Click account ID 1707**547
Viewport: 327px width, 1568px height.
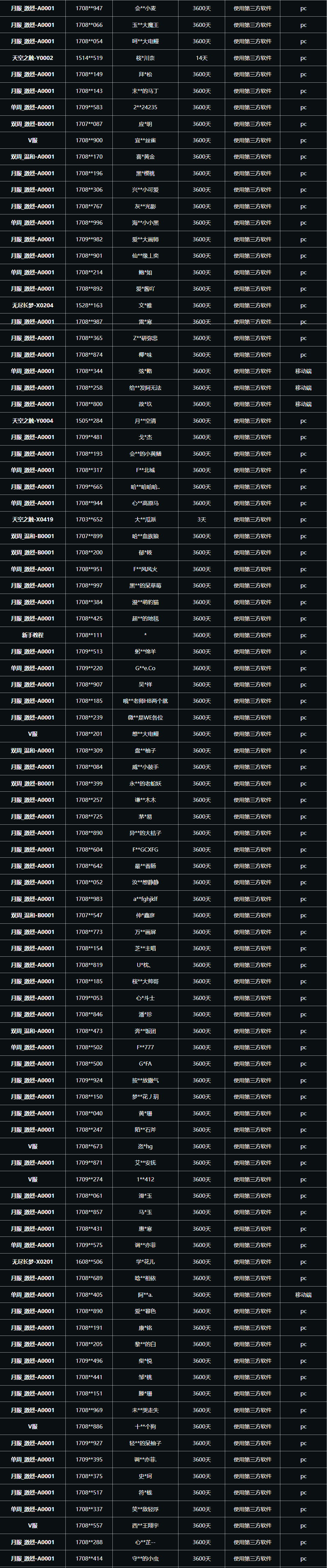click(89, 915)
